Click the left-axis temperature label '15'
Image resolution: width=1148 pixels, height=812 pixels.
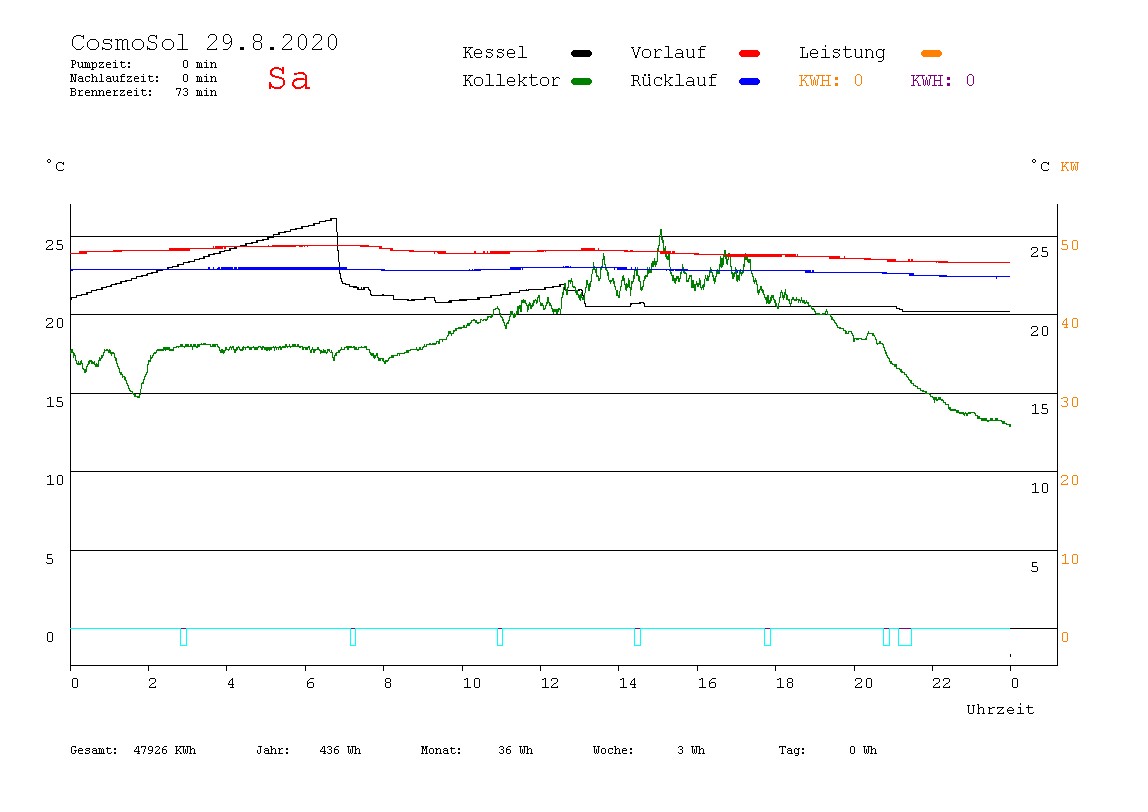(55, 402)
